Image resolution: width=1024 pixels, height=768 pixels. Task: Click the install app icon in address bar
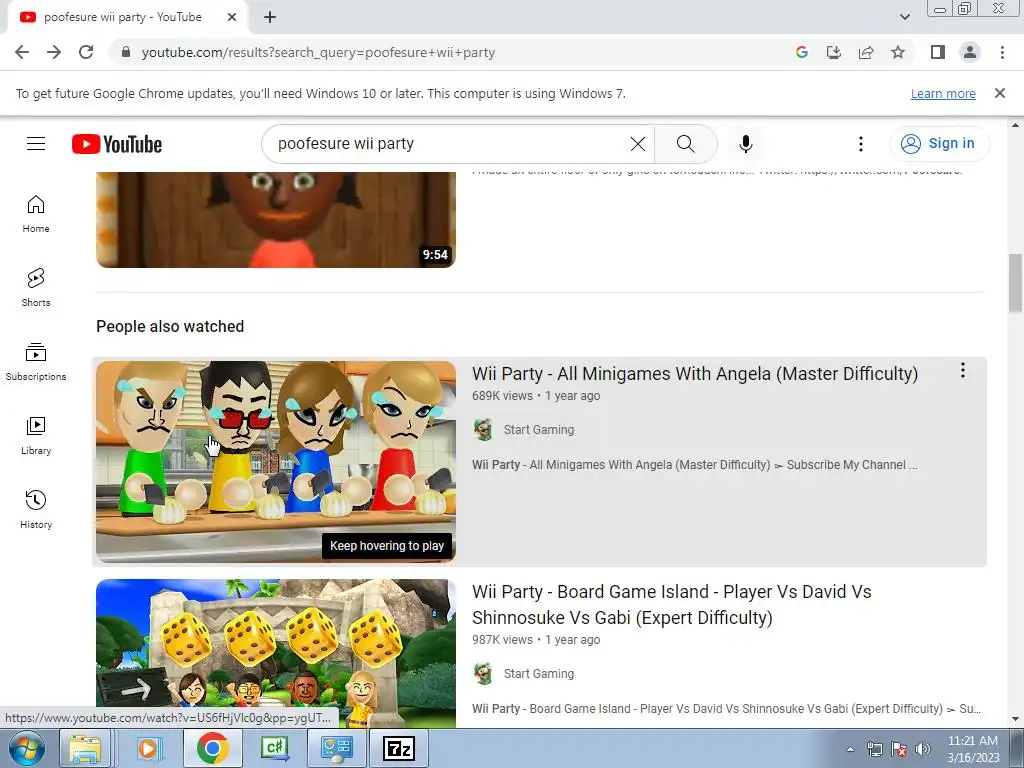834,52
